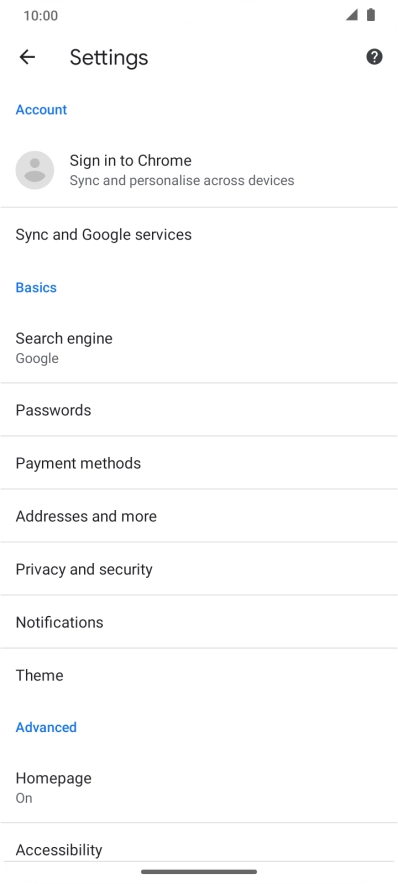Open the Homepage setting
This screenshot has height=884, width=398.
[x=199, y=788]
